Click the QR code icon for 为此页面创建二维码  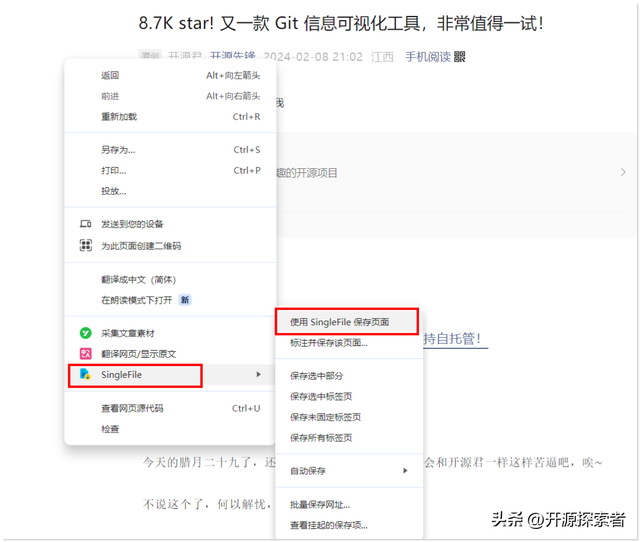[85, 245]
